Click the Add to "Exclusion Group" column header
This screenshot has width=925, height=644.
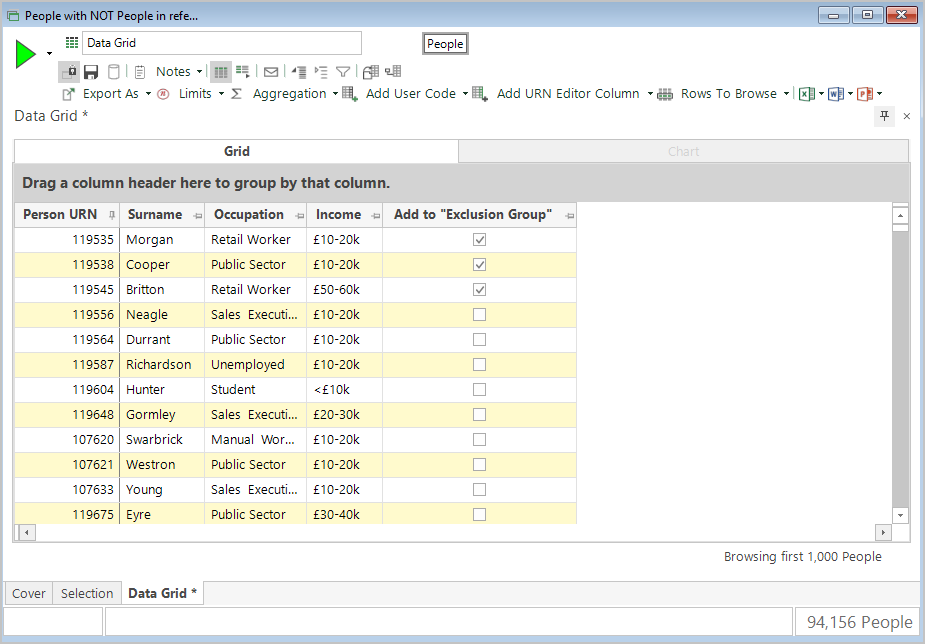[480, 215]
